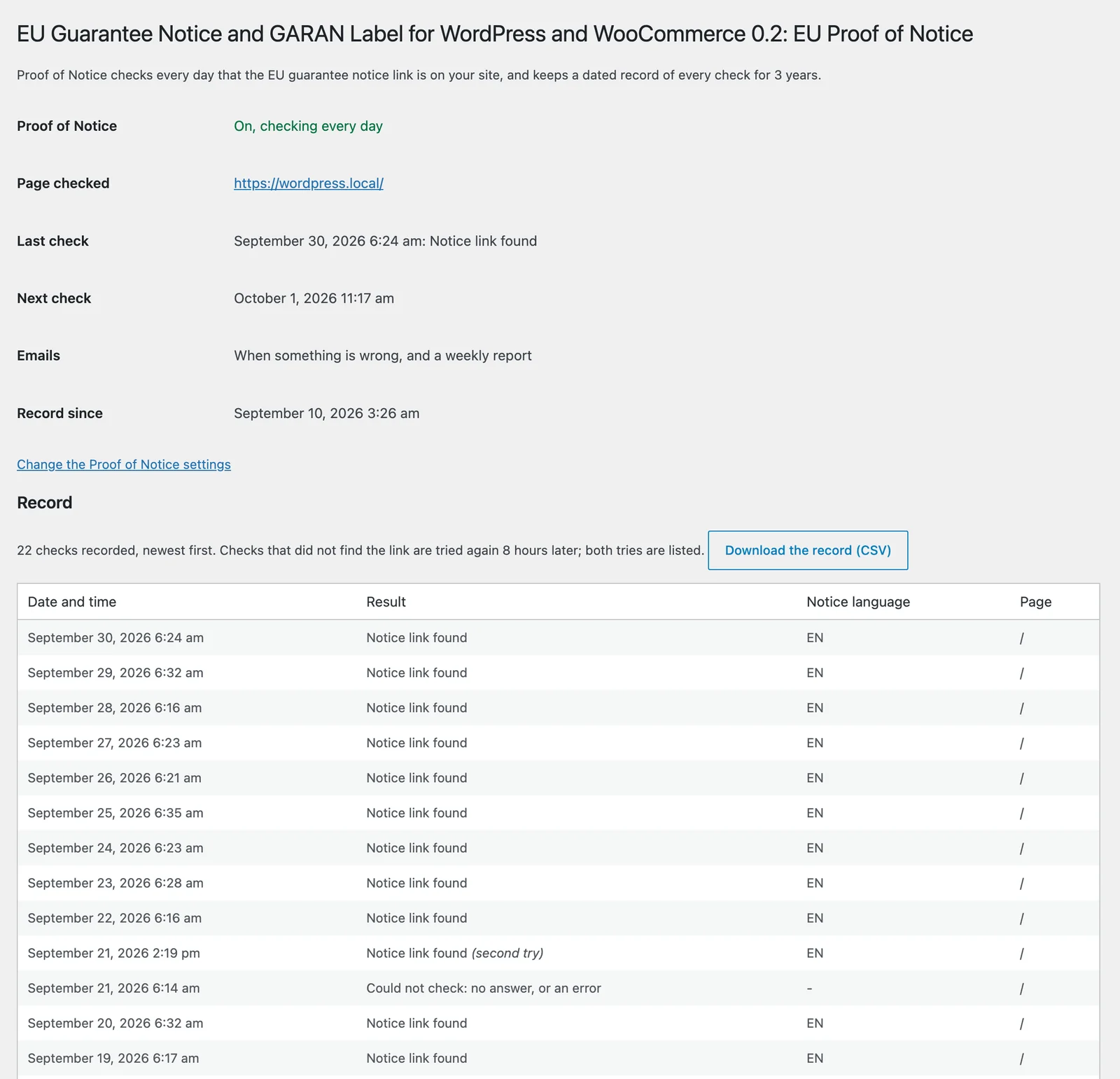Click the Record since value September 10, 2026
Viewport: 1120px width, 1079px height.
(x=327, y=413)
